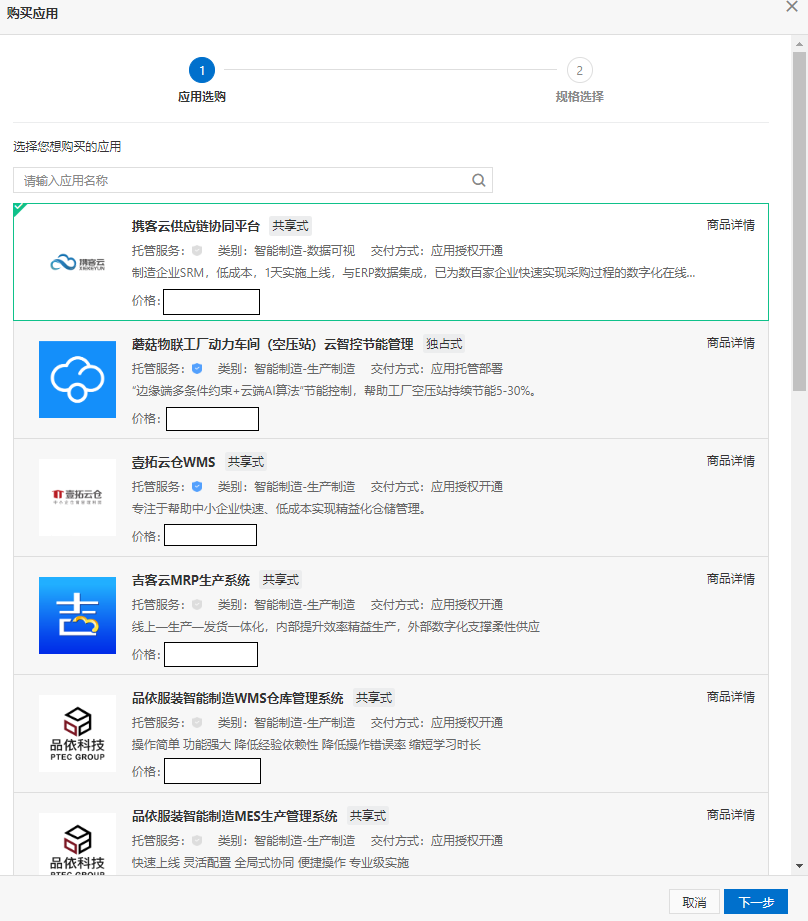
Task: Click the 快速上线 灵活配置 description
Action: 270,863
